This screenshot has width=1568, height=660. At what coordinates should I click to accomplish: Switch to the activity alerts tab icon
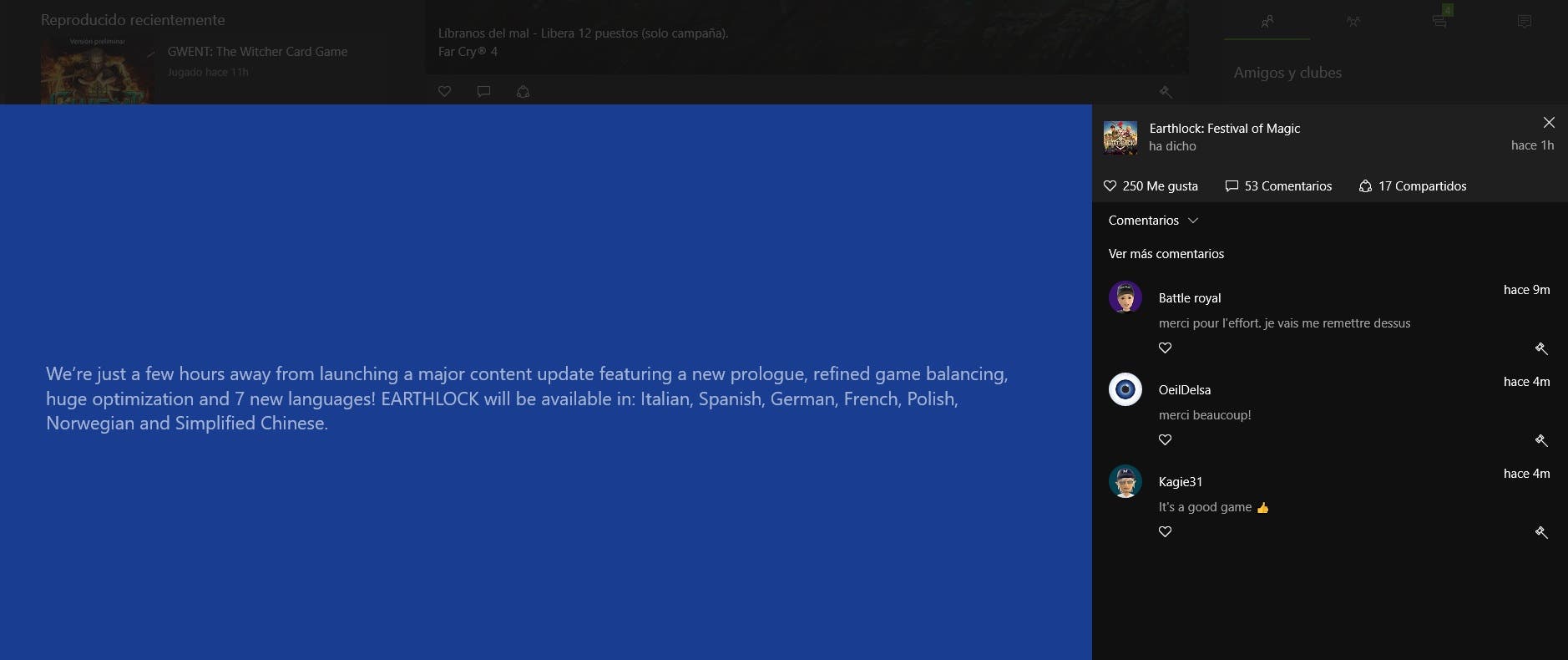pos(1525,22)
